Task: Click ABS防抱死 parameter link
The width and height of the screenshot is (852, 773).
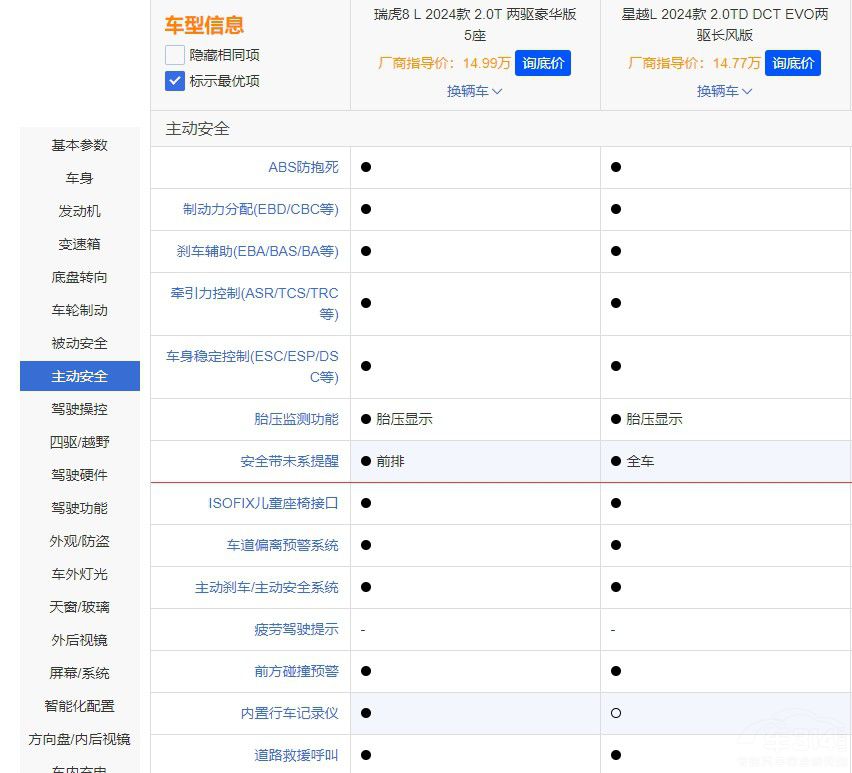Action: click(x=303, y=167)
